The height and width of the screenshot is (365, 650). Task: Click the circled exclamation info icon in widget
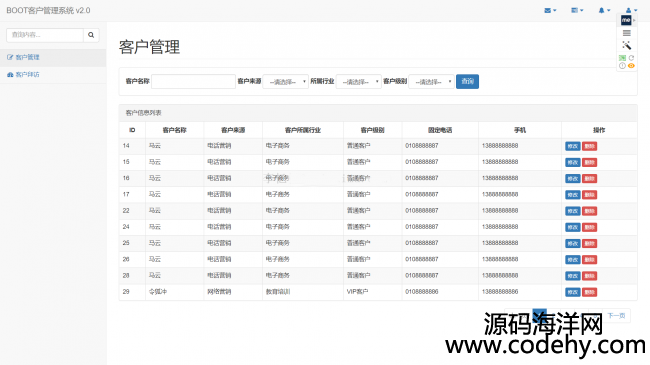[x=622, y=66]
